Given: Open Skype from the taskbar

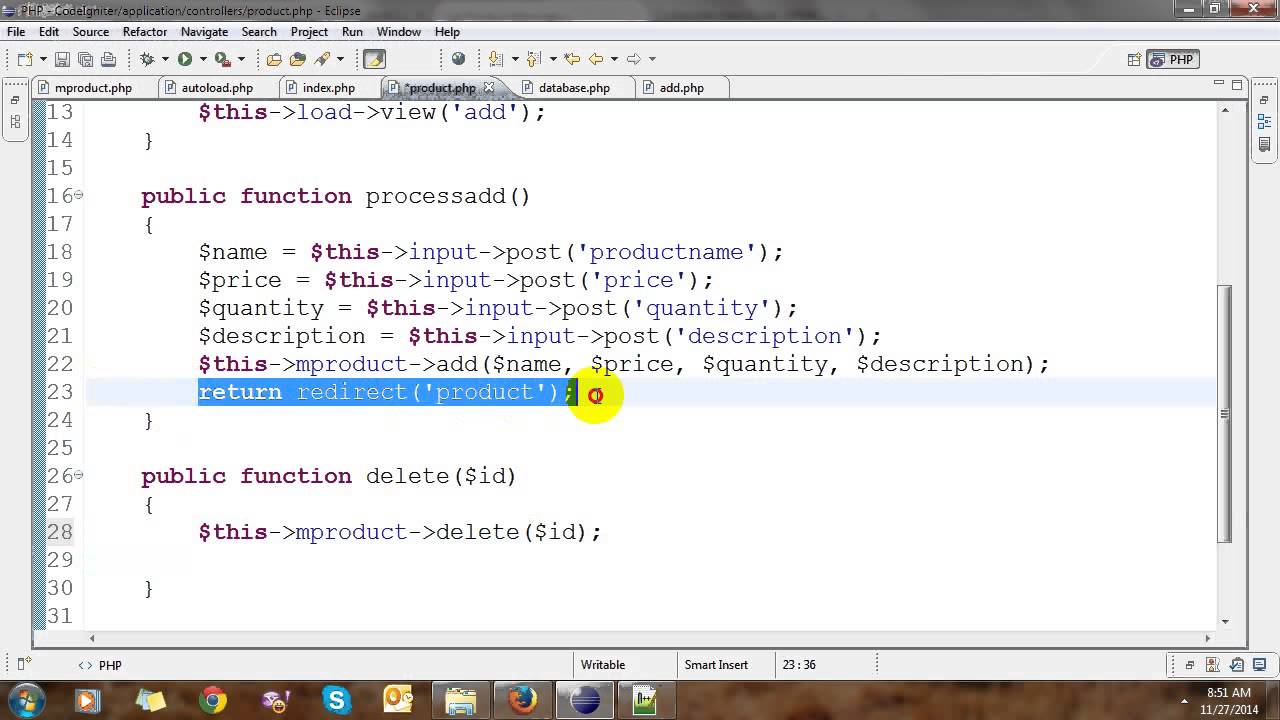Looking at the screenshot, I should pos(336,700).
